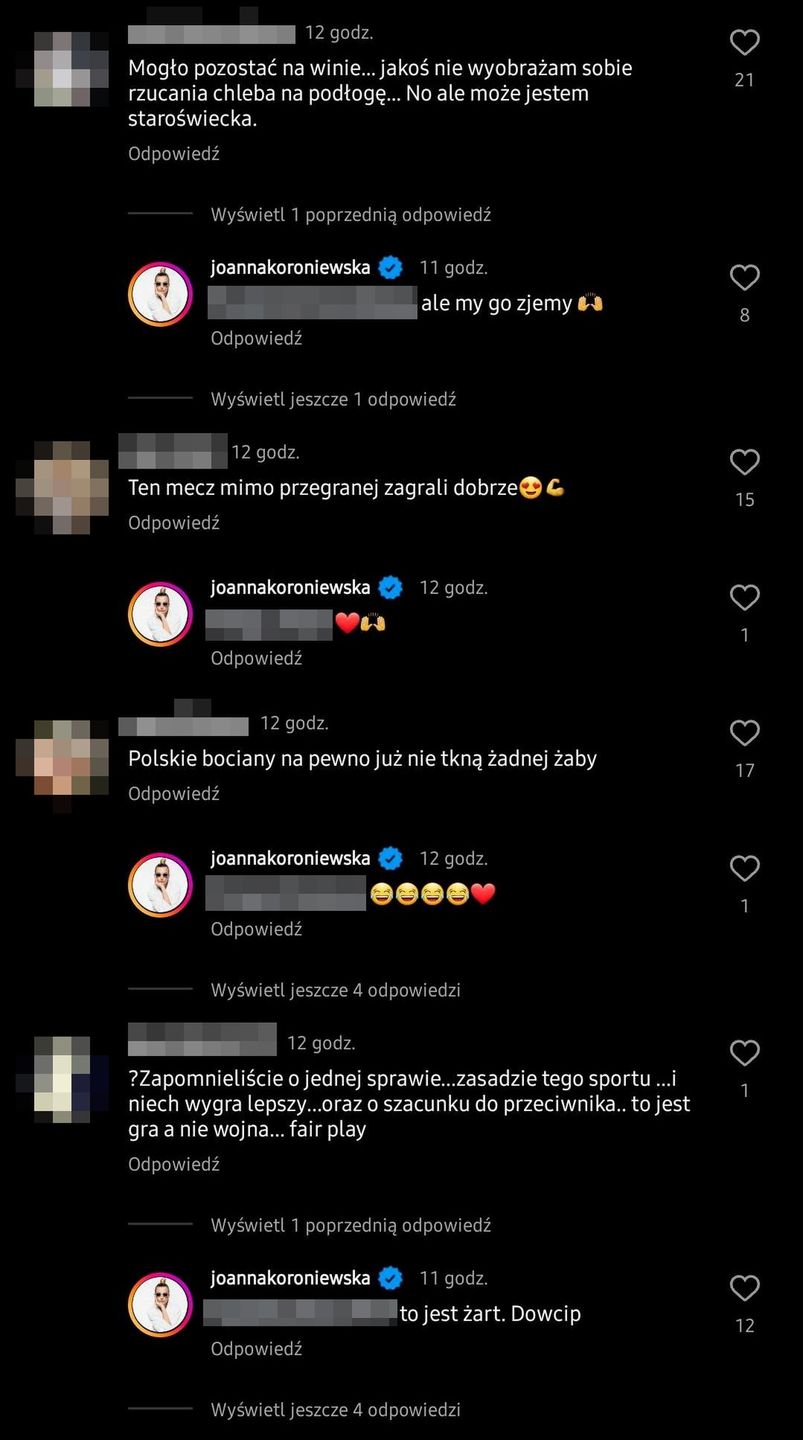
Task: Like joannakoroniewska's reply 'ale my go zjemy'
Action: [x=744, y=277]
